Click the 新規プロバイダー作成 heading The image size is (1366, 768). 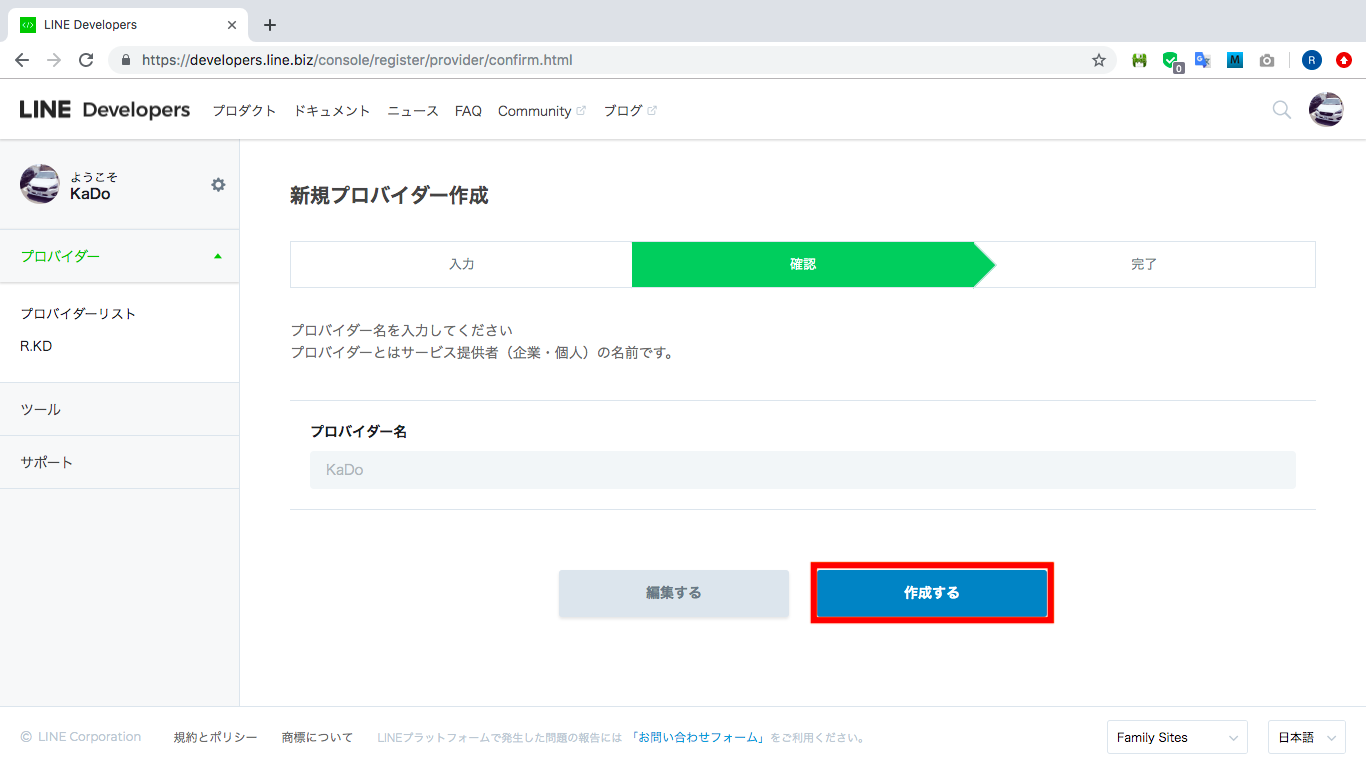tap(389, 196)
